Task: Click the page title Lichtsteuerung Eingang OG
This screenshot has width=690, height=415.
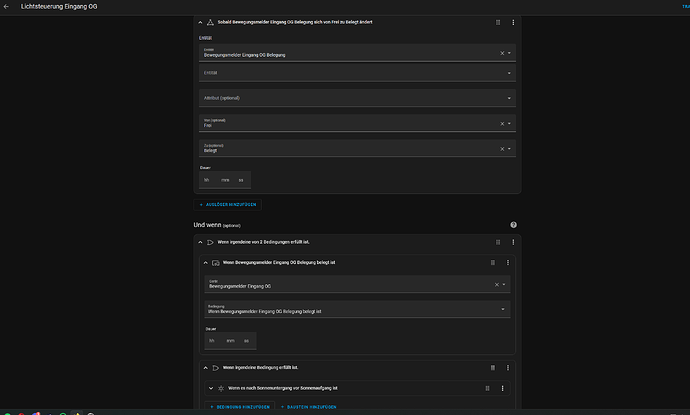Action: [x=59, y=7]
